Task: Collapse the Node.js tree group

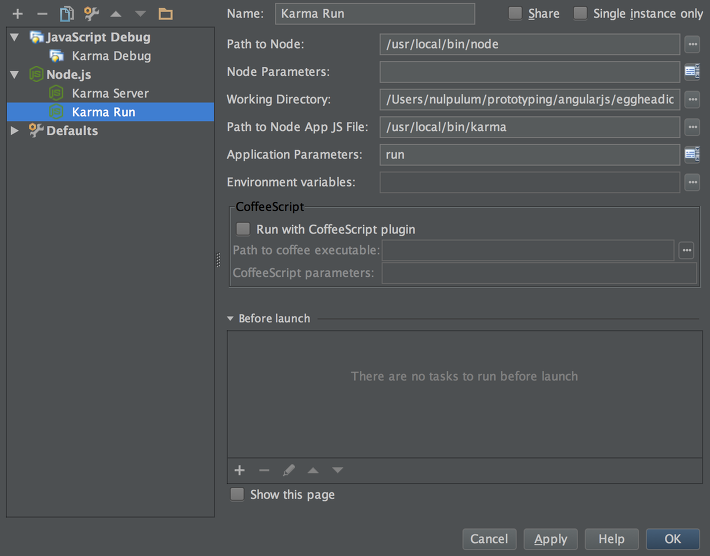Action: pyautogui.click(x=15, y=75)
